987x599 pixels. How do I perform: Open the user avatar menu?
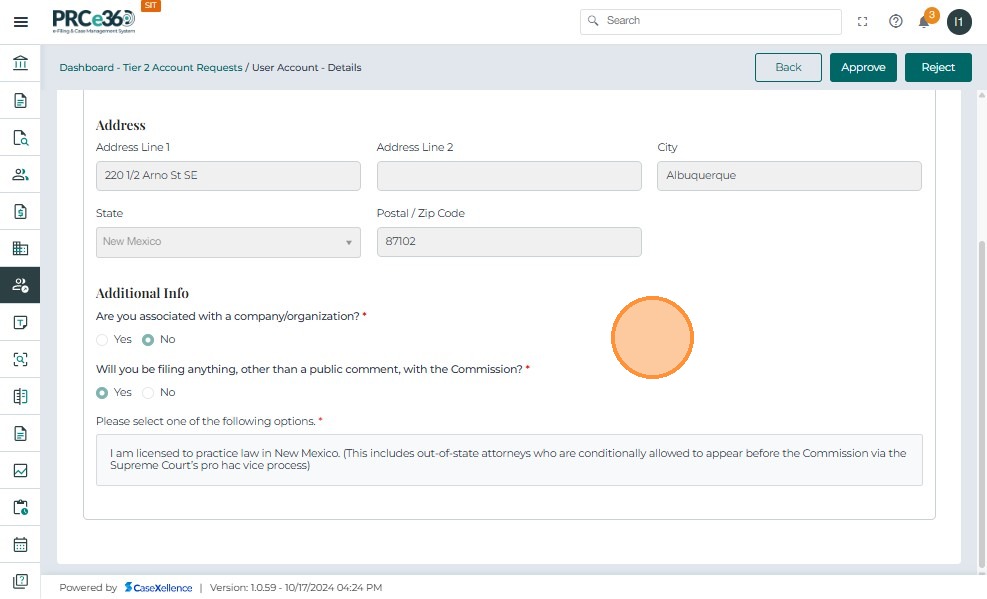pyautogui.click(x=959, y=21)
